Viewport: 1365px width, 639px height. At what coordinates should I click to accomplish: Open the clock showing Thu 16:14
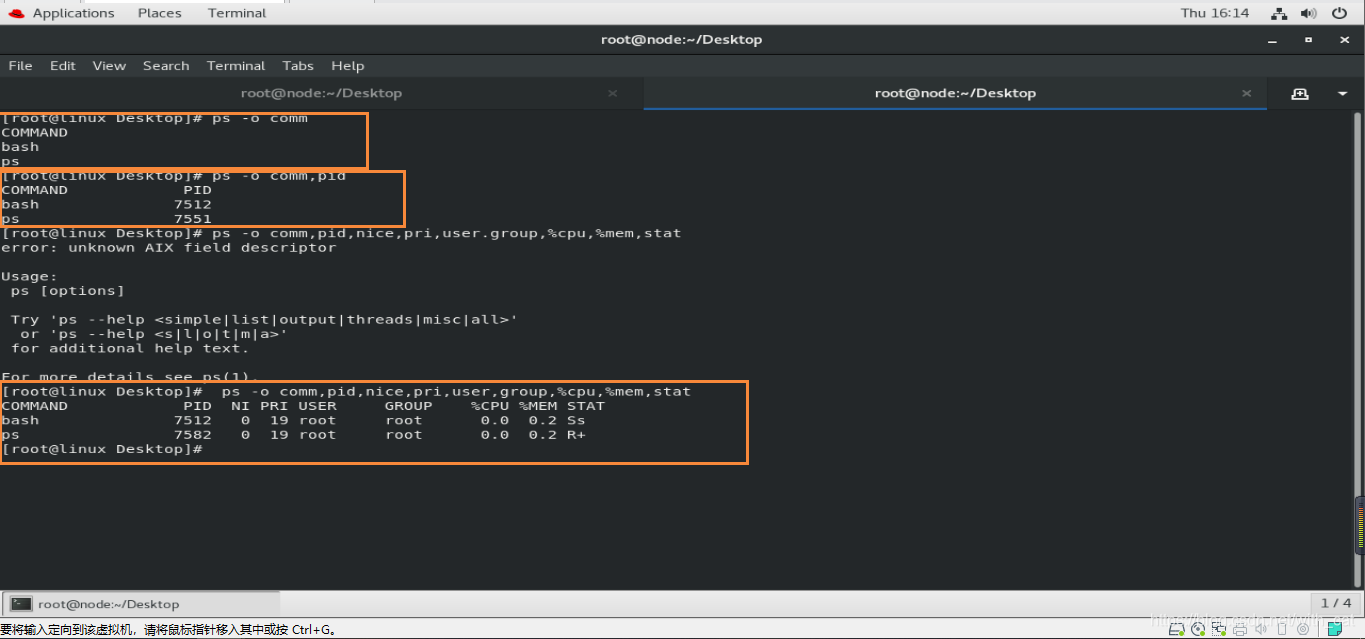point(1215,13)
